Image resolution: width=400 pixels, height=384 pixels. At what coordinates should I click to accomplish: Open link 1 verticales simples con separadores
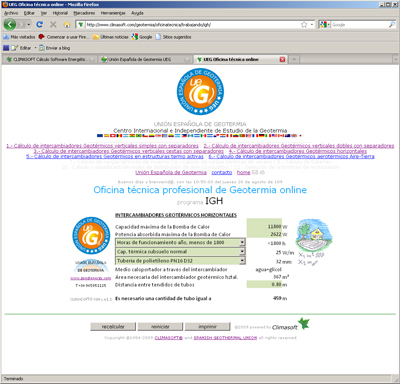[103, 146]
